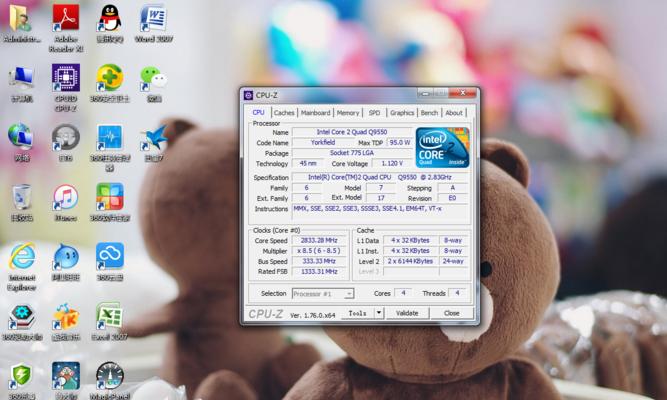The width and height of the screenshot is (667, 400).
Task: Launch the orange K music box shortcut
Action: (x=66, y=317)
